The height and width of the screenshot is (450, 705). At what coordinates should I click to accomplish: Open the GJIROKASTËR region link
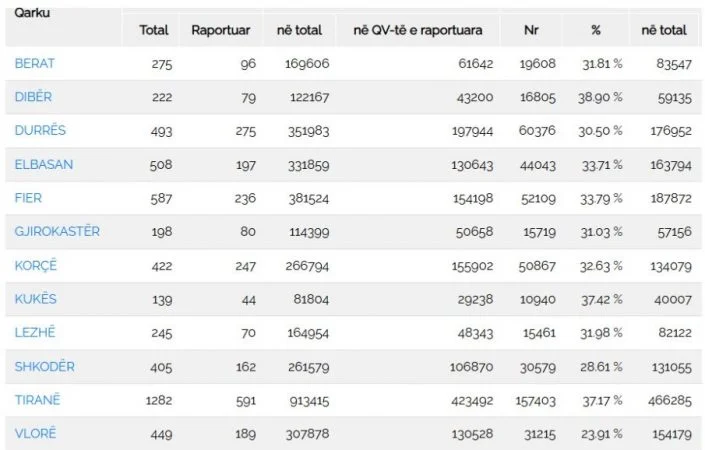(57, 232)
